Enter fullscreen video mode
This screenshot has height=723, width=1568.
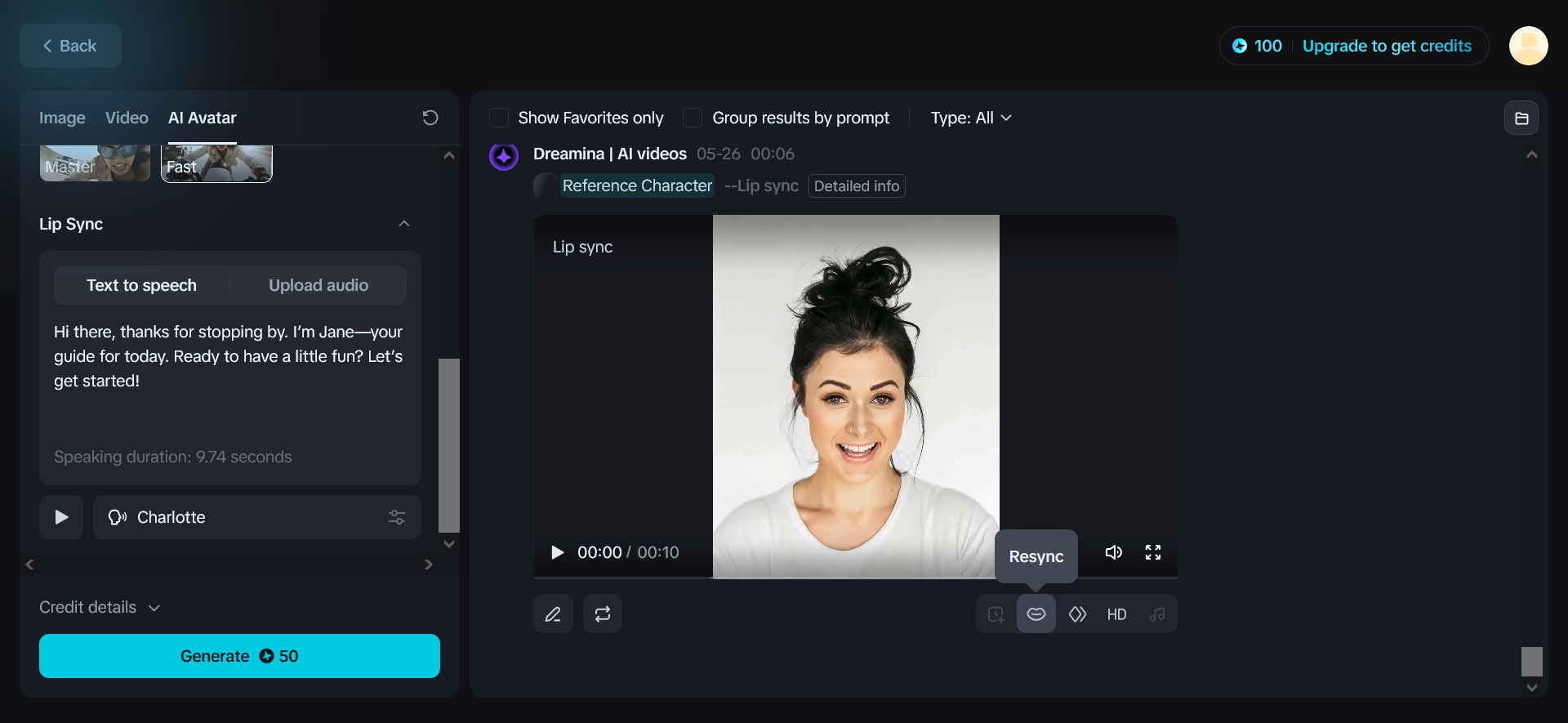(1153, 552)
